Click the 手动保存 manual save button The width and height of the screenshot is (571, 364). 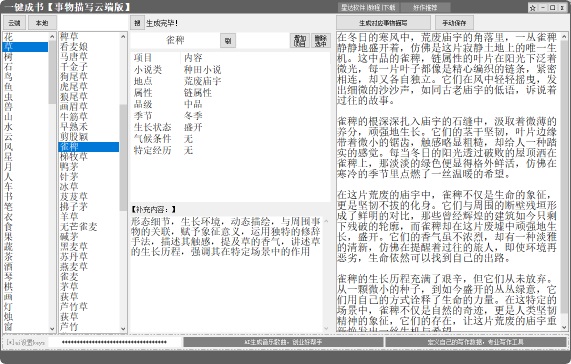454,23
